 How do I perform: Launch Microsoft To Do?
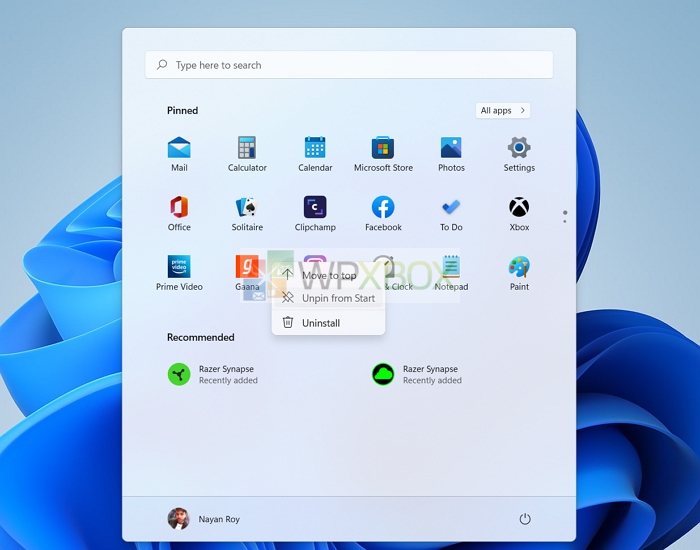(451, 213)
